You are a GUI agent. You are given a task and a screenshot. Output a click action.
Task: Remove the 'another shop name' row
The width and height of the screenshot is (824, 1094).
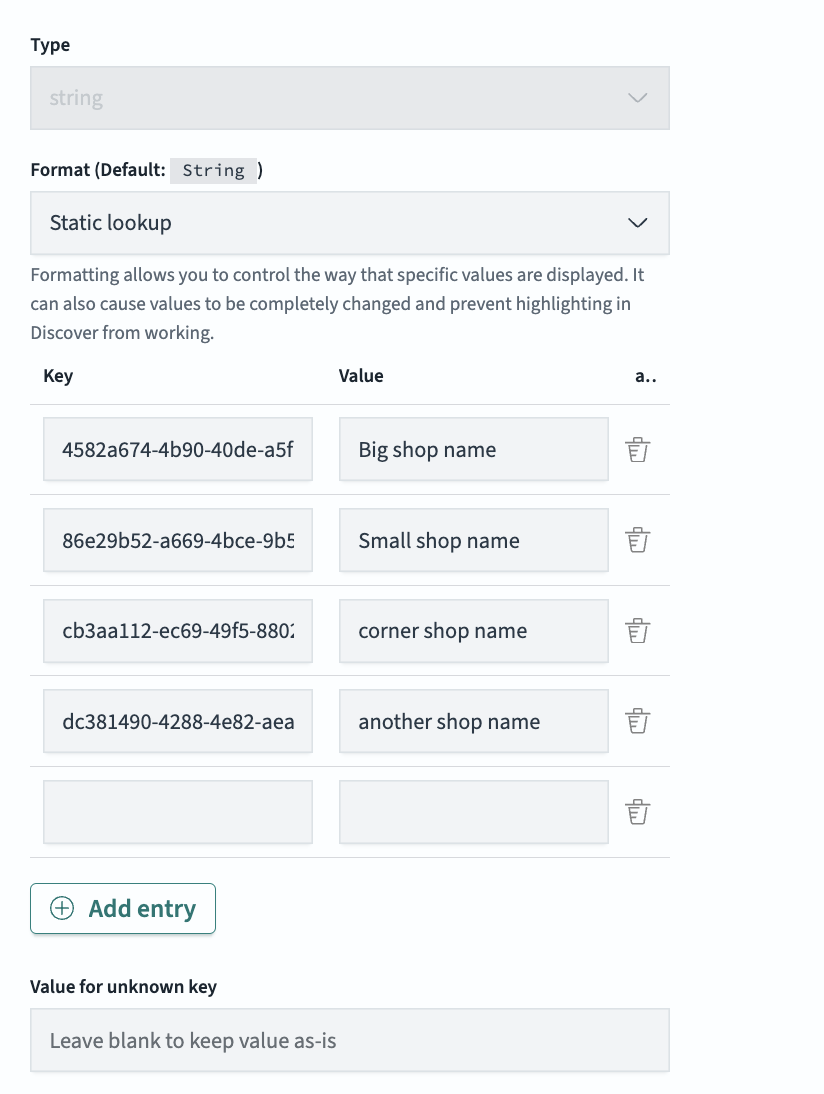(638, 720)
